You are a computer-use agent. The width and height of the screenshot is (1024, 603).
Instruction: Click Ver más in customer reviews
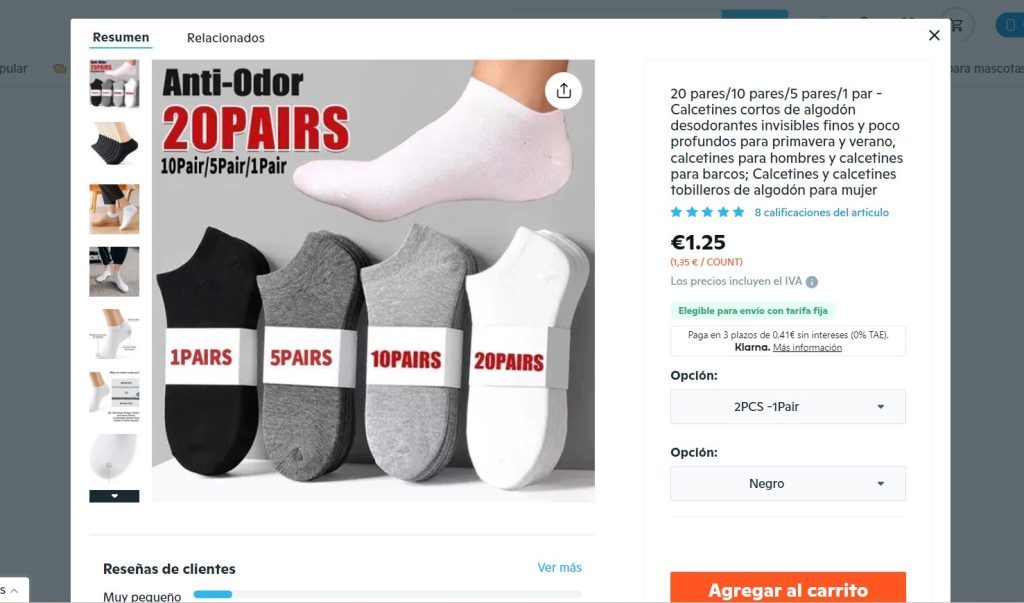559,568
